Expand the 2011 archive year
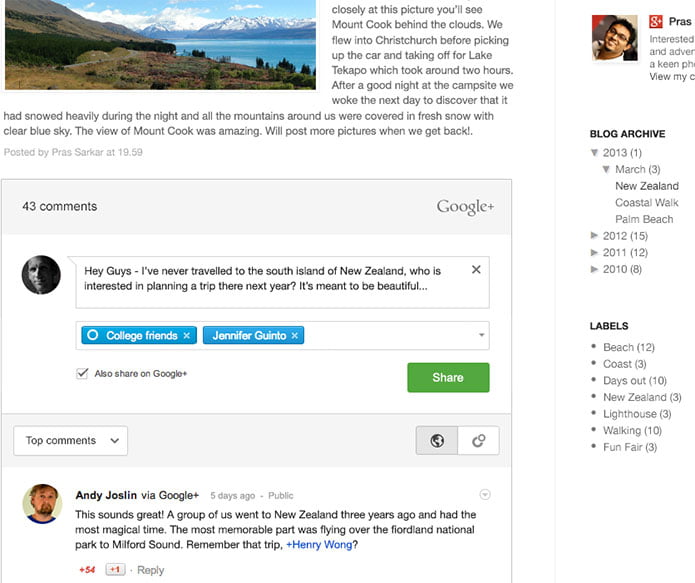Viewport: 695px width, 583px height. click(594, 252)
